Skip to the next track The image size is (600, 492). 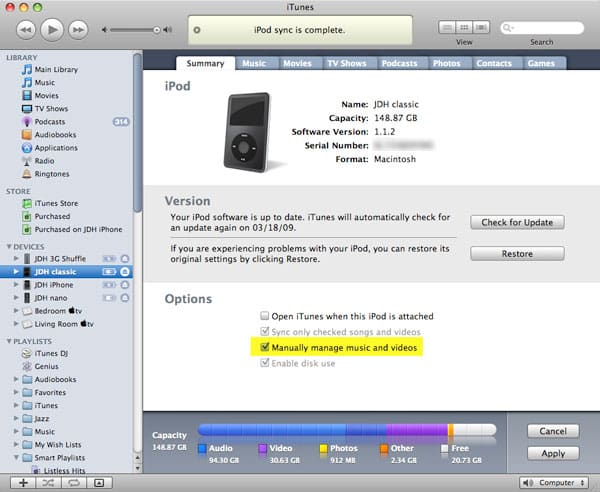pos(80,29)
